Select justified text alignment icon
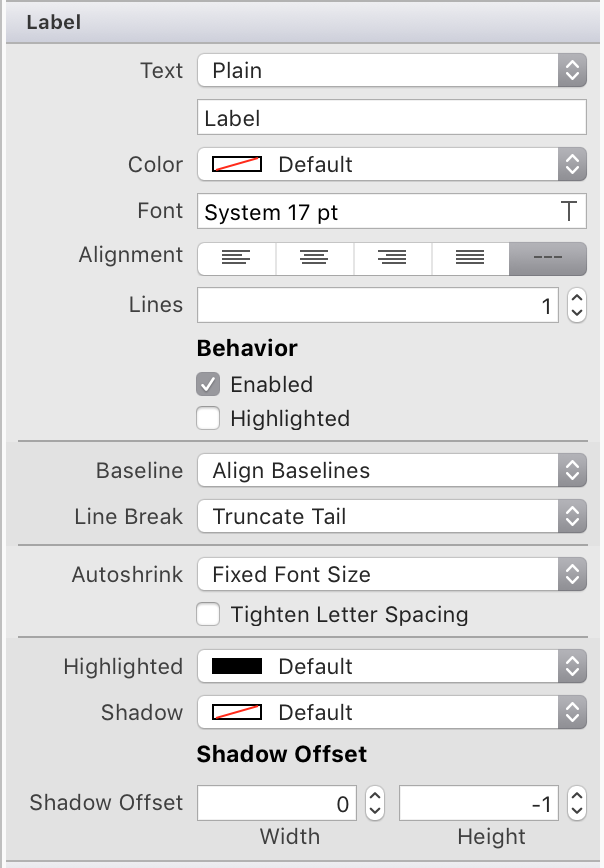 470,257
